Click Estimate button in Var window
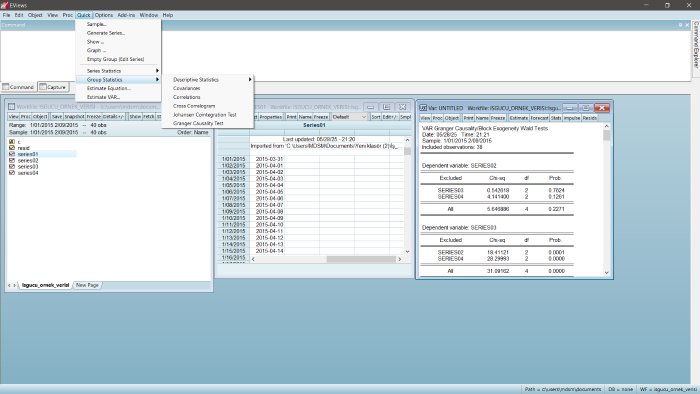 [x=519, y=118]
